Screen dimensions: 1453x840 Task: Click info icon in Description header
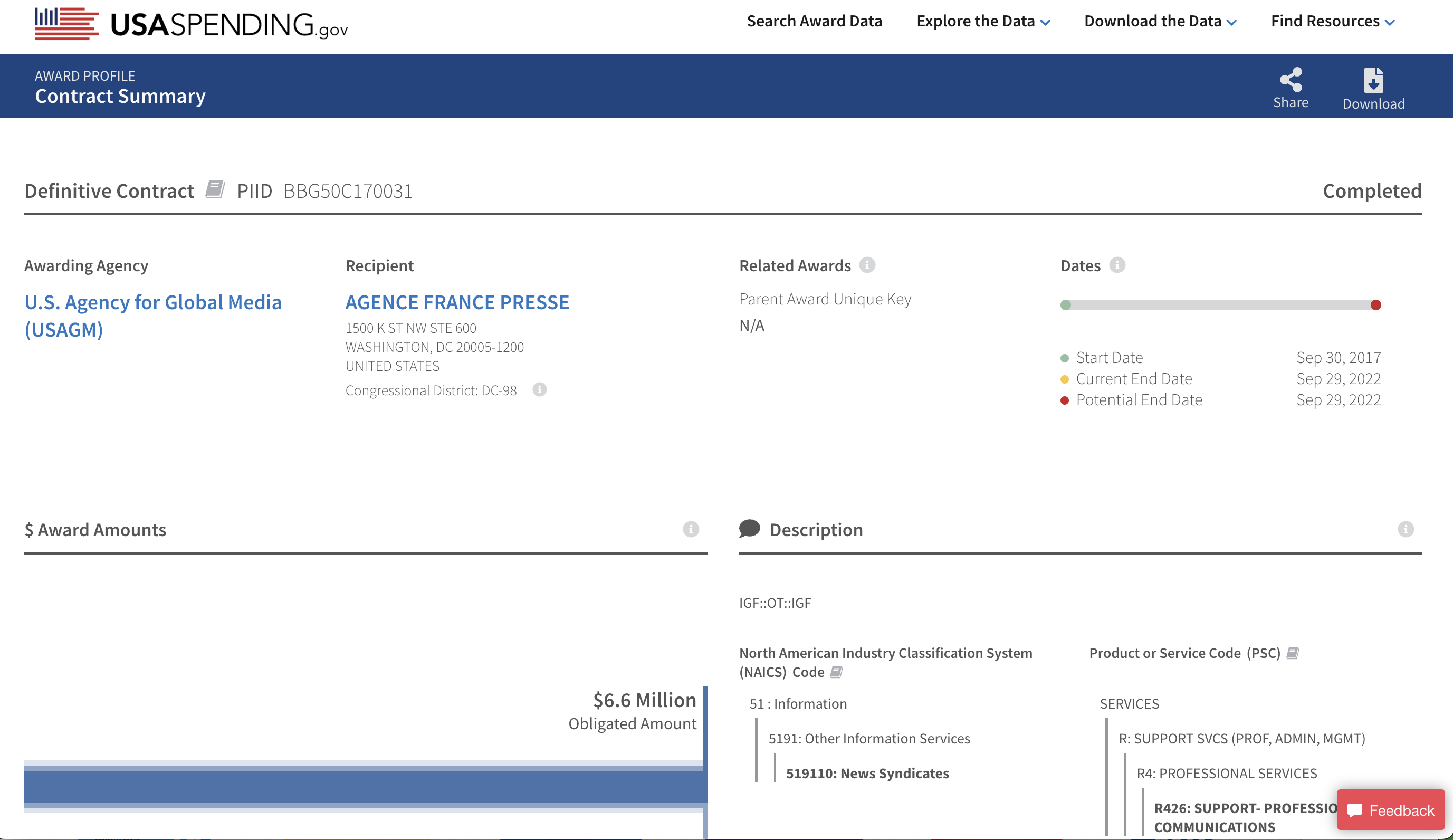[1405, 529]
